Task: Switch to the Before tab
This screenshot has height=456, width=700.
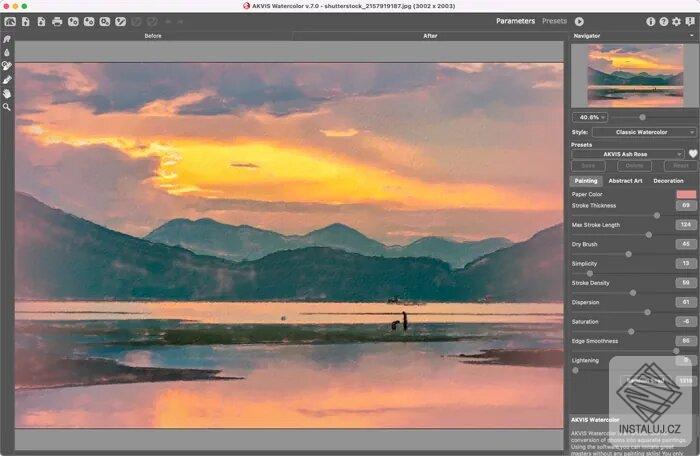Action: point(153,36)
